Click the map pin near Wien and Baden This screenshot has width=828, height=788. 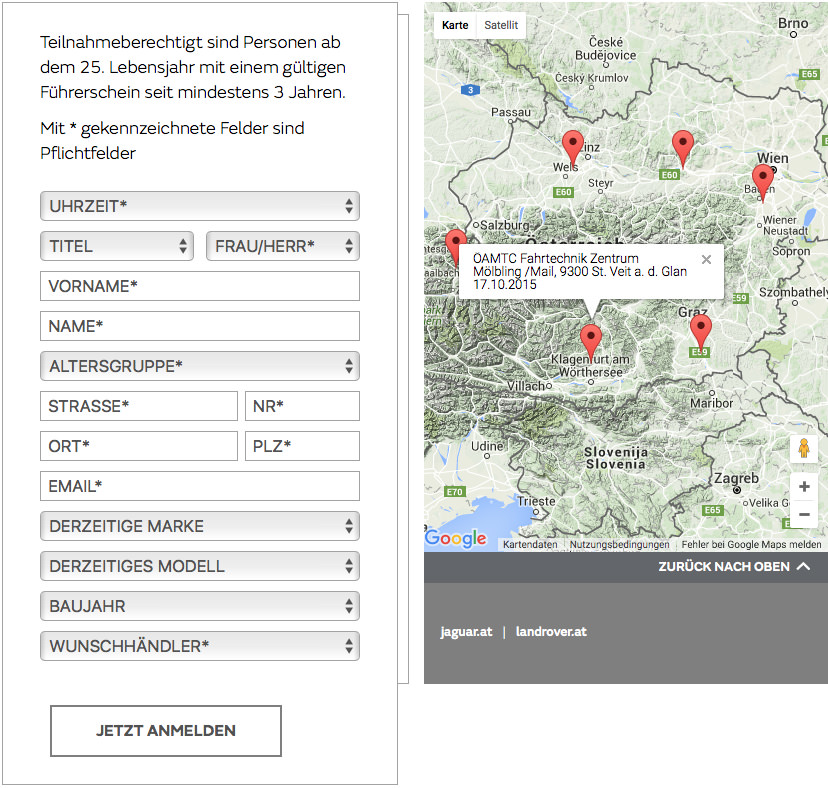(x=762, y=182)
